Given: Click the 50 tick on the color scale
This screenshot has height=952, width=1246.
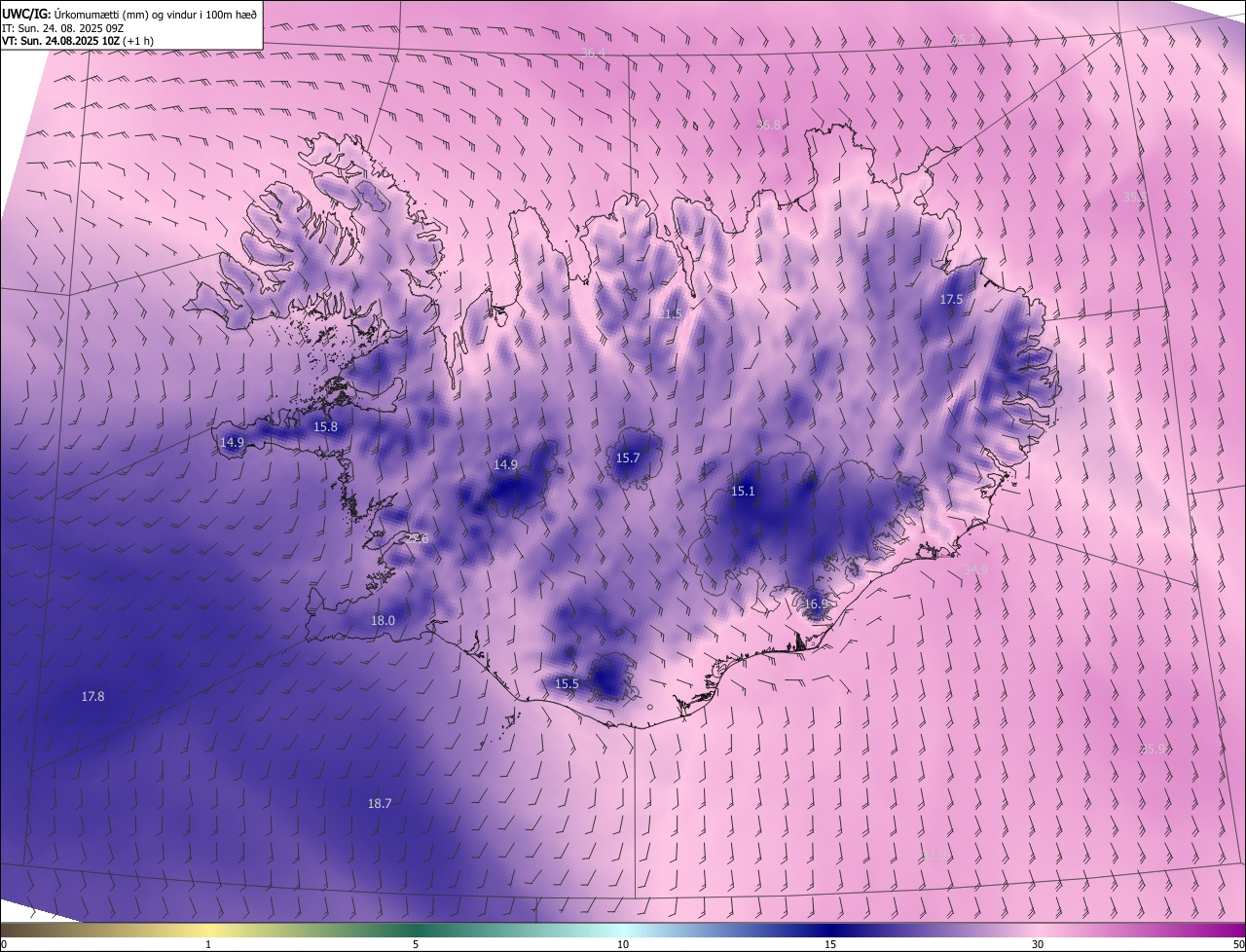Looking at the screenshot, I should (1238, 944).
